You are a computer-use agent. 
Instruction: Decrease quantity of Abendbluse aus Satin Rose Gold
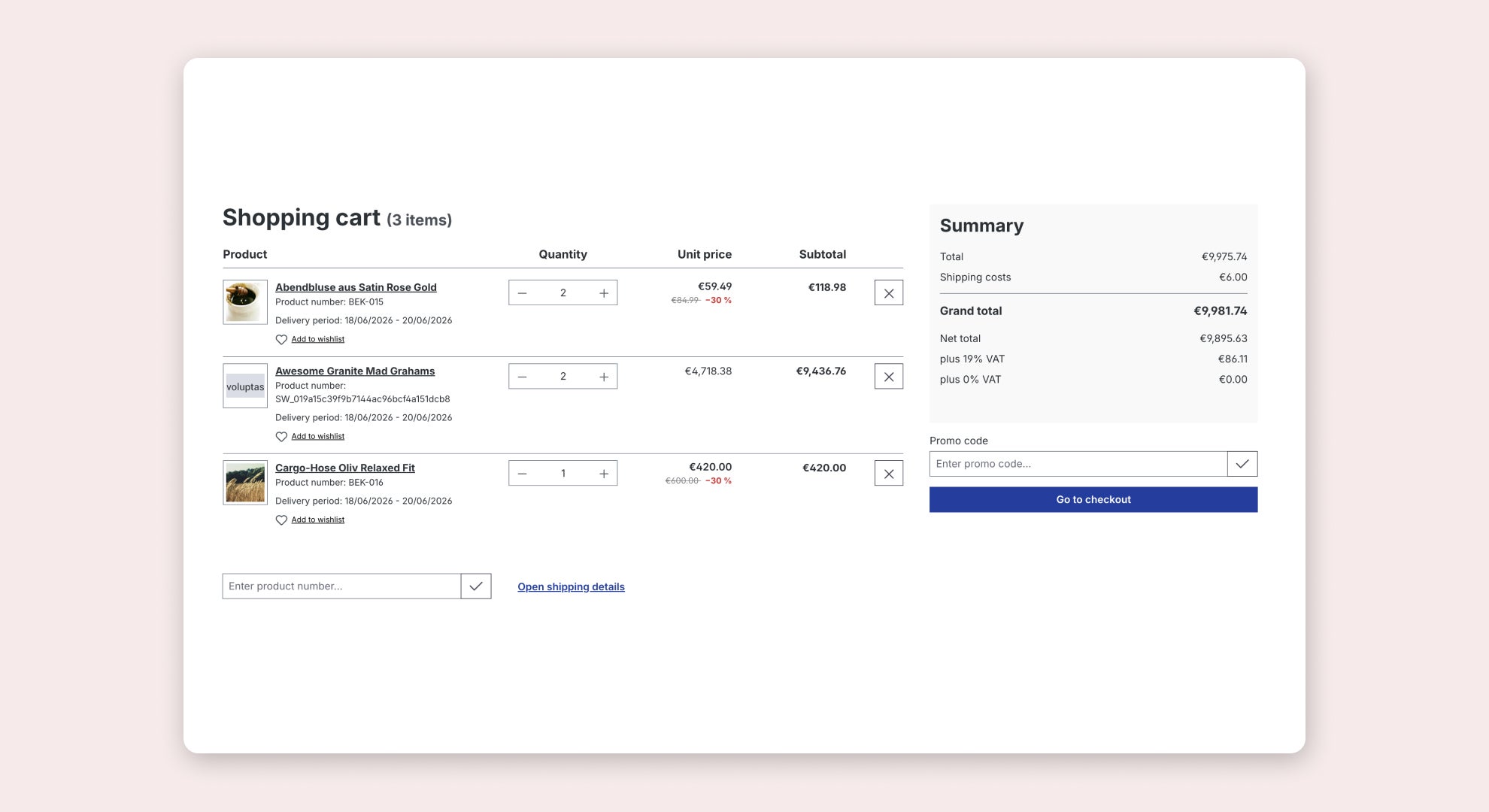[x=523, y=292]
